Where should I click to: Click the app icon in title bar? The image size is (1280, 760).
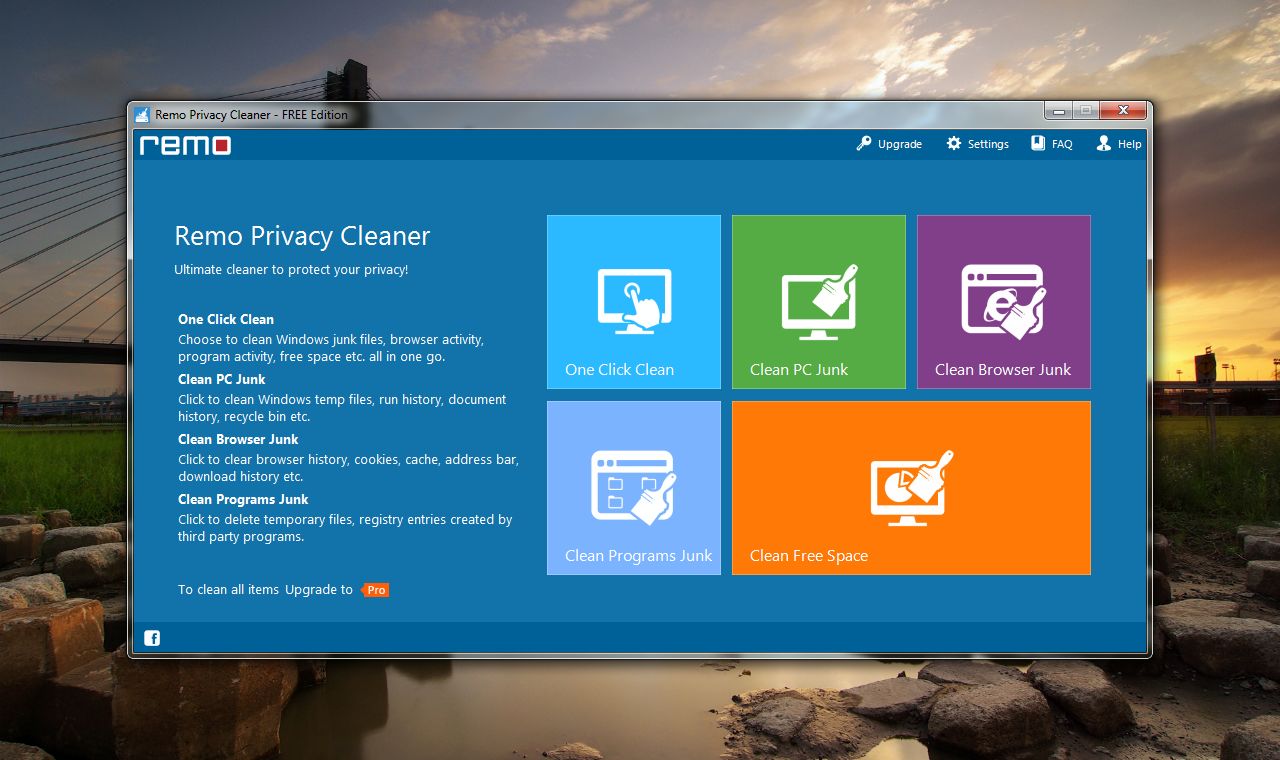coord(142,114)
